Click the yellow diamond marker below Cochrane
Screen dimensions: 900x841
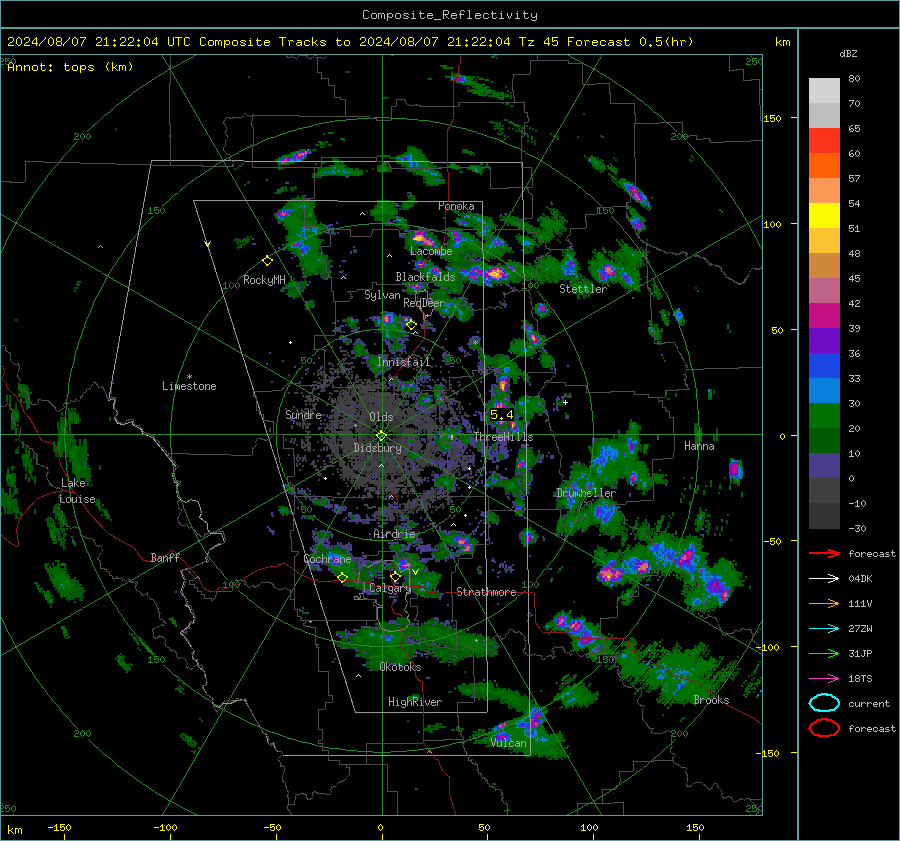(343, 578)
